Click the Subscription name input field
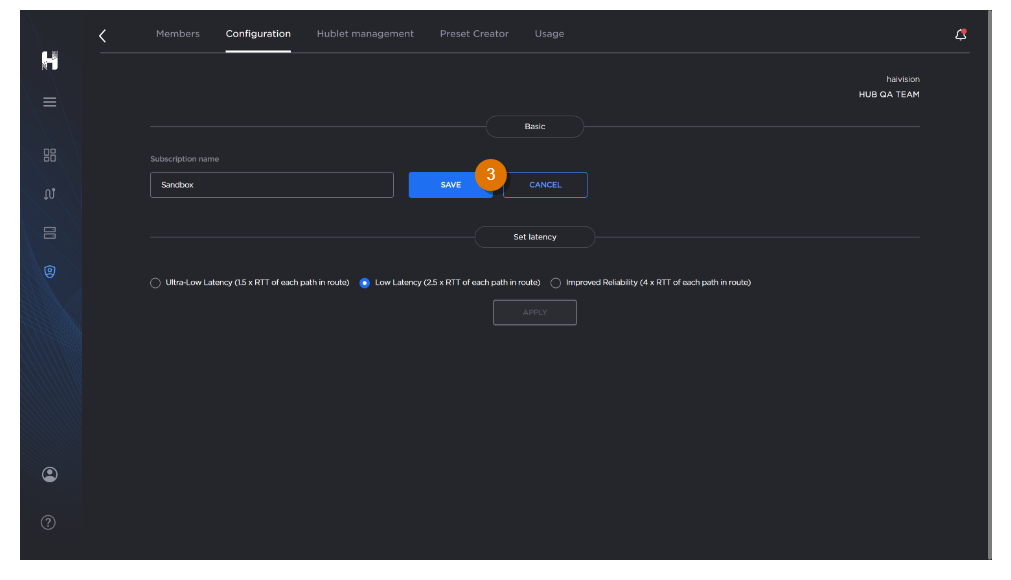This screenshot has width=1011, height=580. (x=271, y=185)
